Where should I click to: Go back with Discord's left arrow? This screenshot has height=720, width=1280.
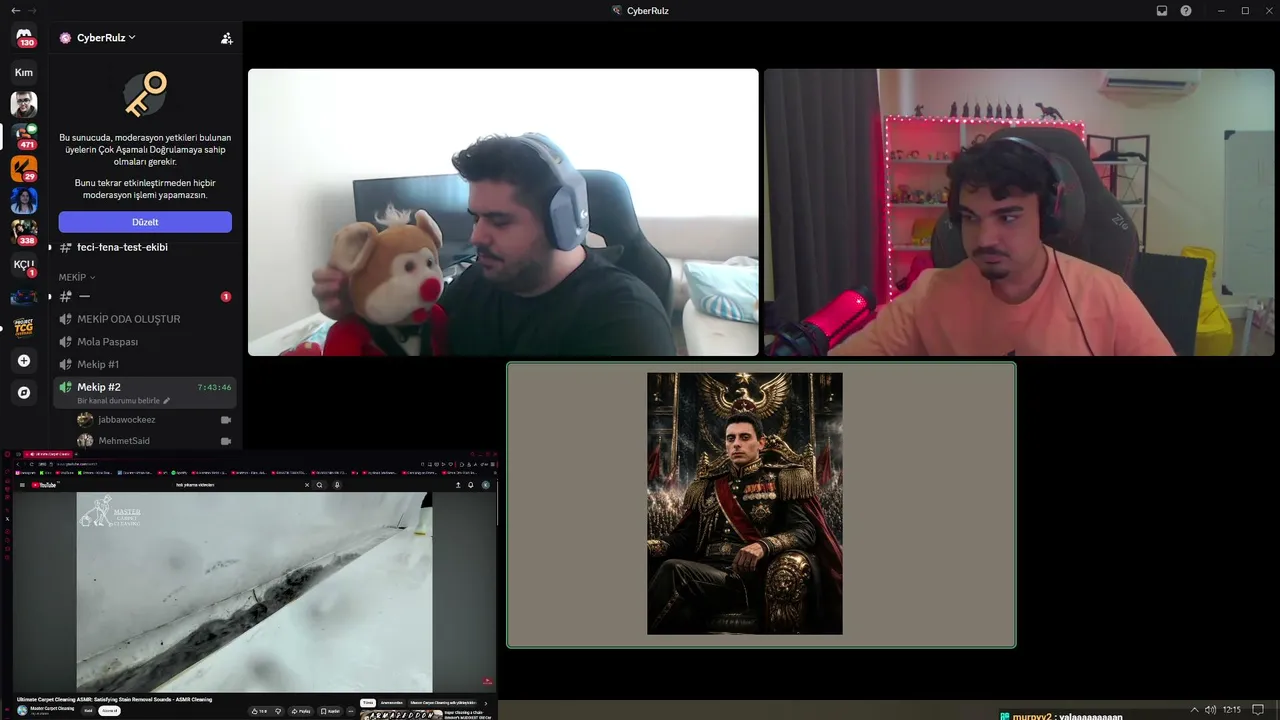[15, 10]
